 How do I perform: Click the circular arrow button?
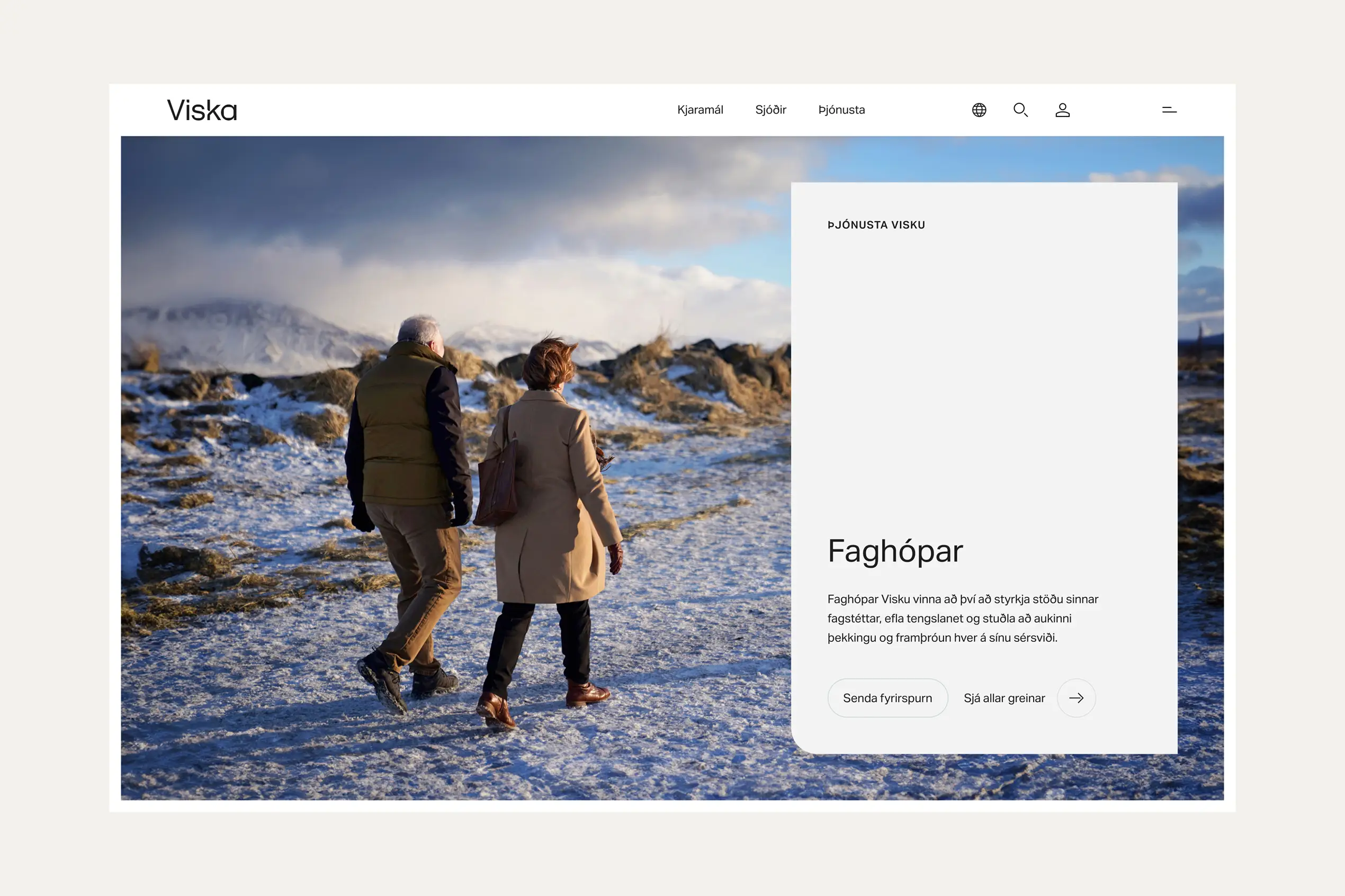coord(1076,698)
